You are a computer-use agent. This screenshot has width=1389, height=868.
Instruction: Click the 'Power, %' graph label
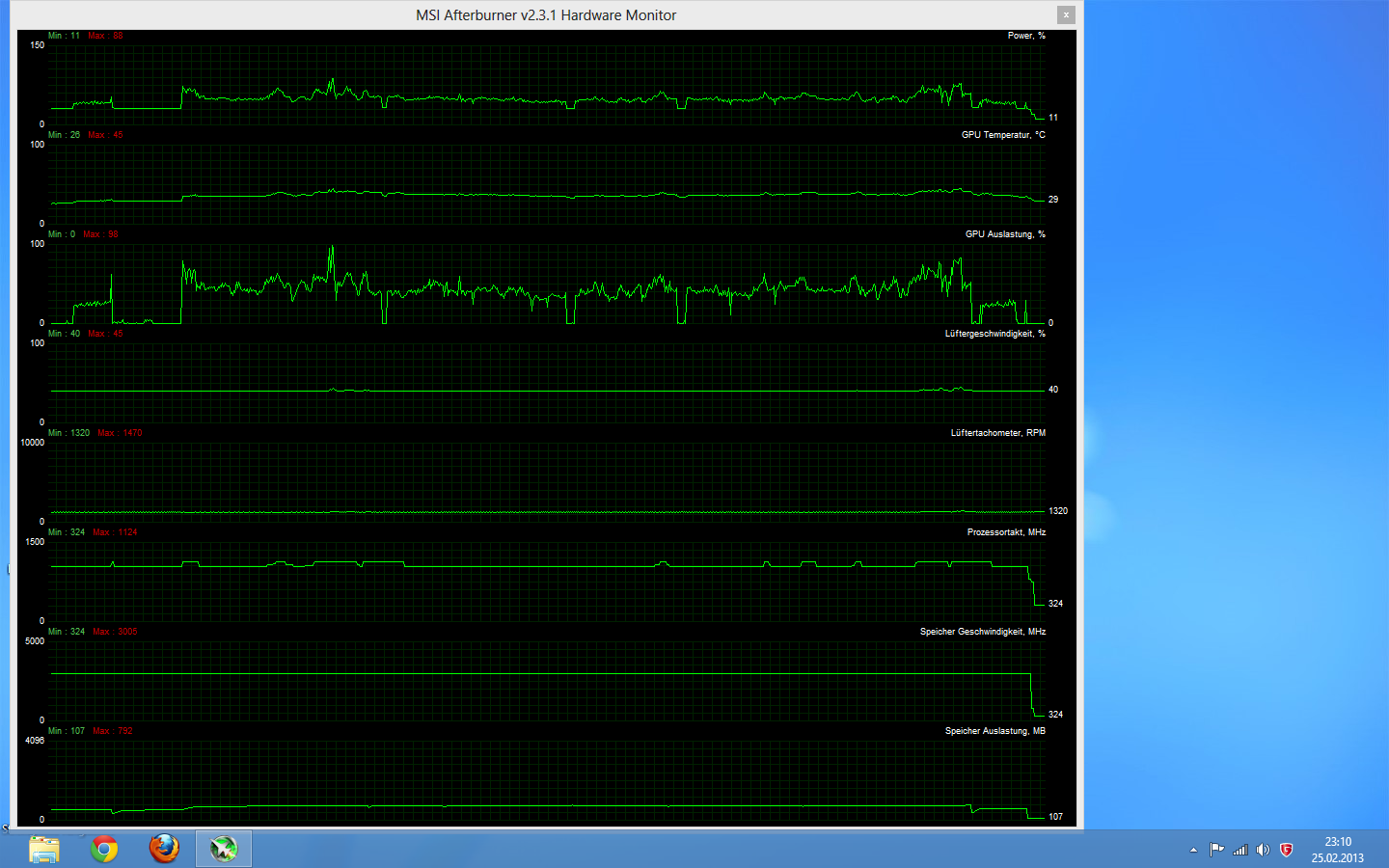tap(1026, 36)
